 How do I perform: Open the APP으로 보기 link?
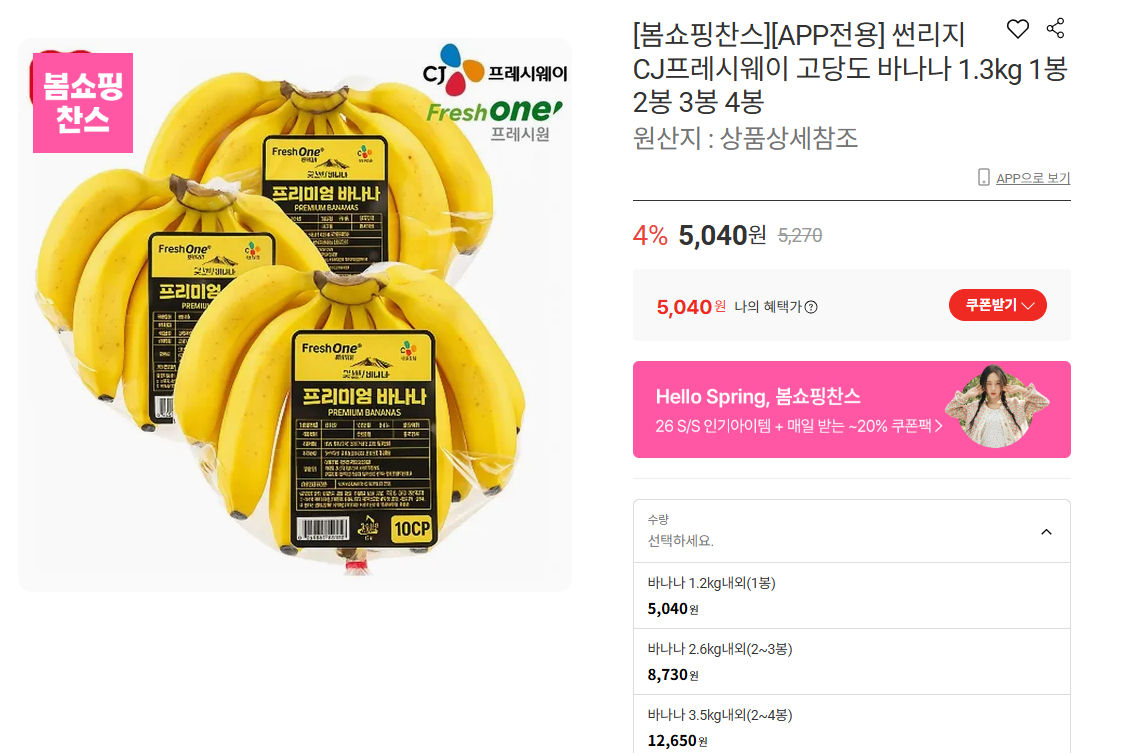[1033, 178]
